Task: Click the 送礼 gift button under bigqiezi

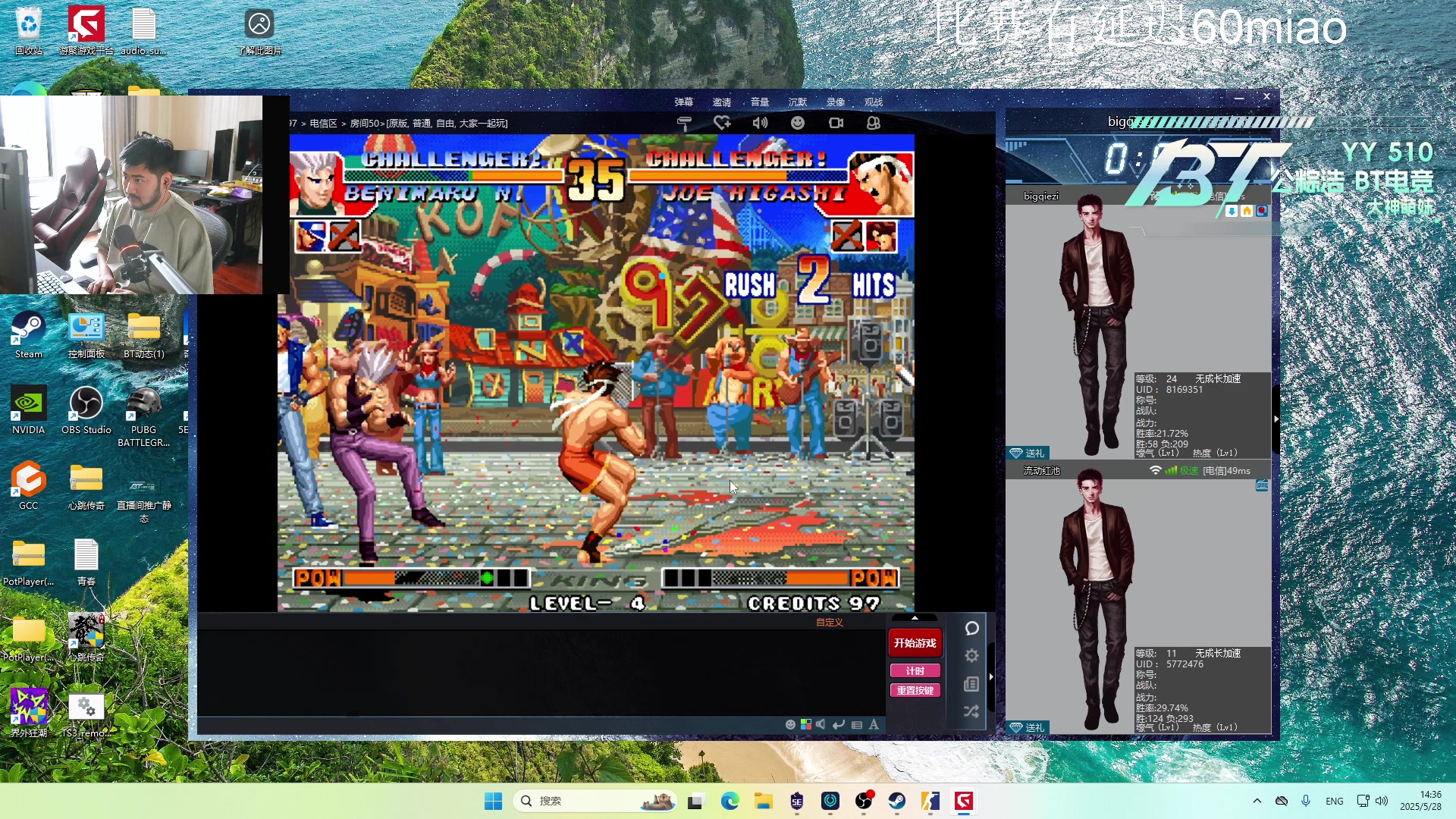Action: point(1028,453)
